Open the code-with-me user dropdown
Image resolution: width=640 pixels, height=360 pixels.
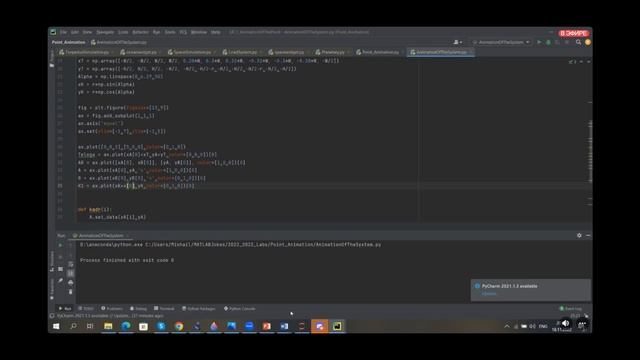(458, 42)
